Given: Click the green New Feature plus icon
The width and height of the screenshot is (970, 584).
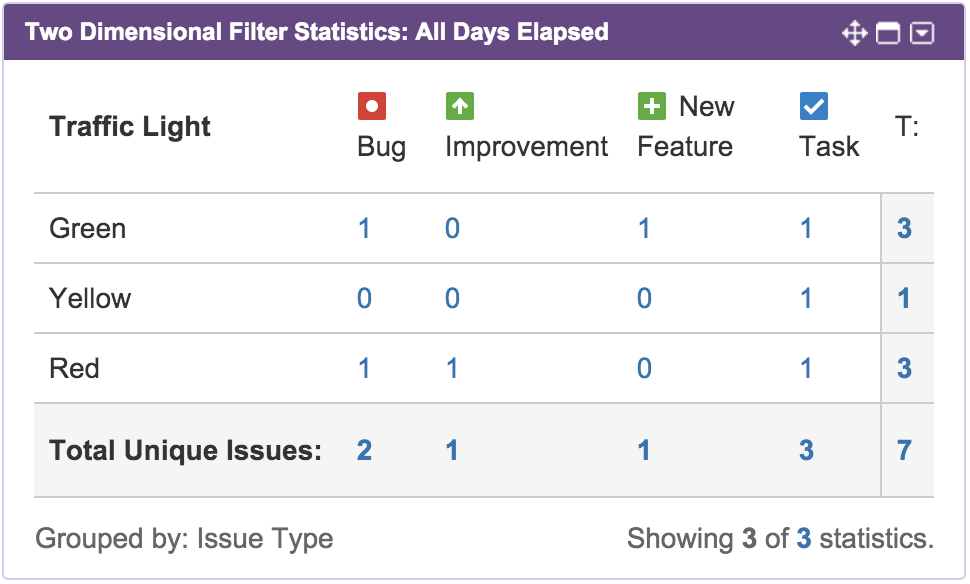Looking at the screenshot, I should click(x=652, y=106).
